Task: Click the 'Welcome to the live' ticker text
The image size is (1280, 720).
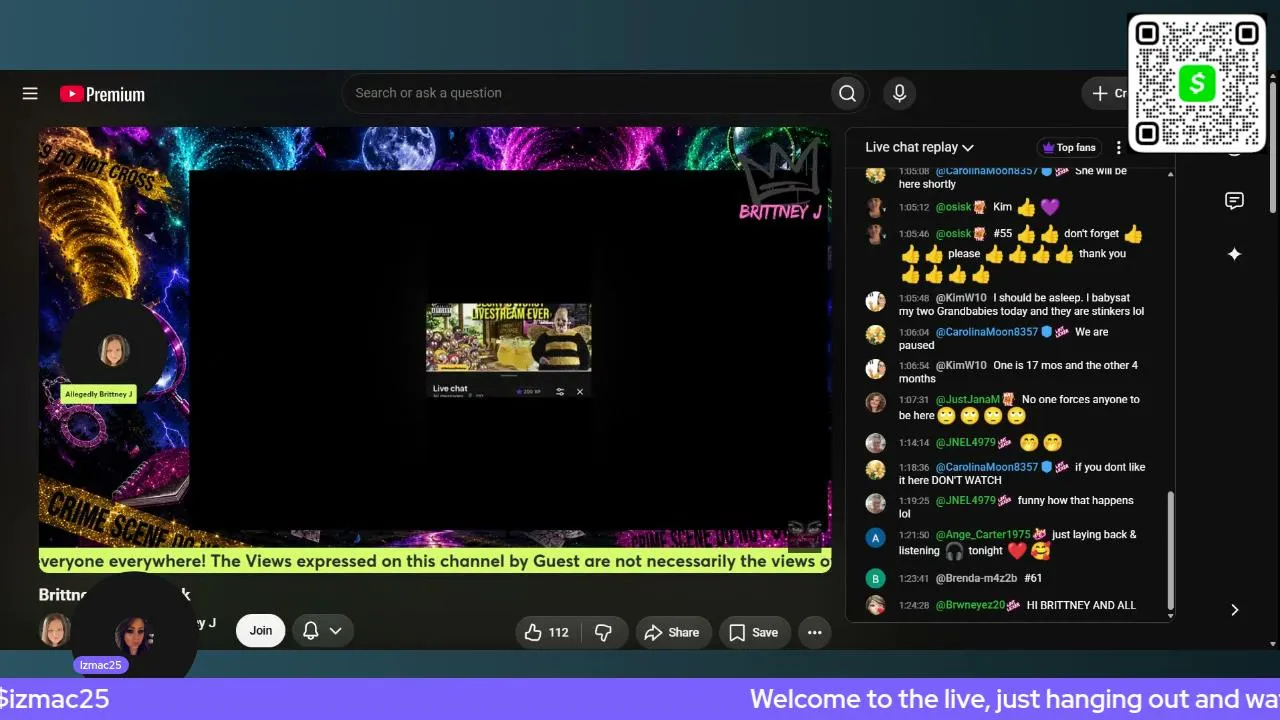Action: click(1015, 699)
